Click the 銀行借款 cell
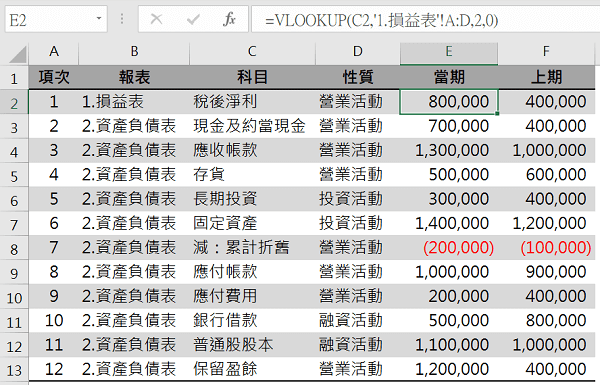The image size is (600, 385). click(x=252, y=321)
